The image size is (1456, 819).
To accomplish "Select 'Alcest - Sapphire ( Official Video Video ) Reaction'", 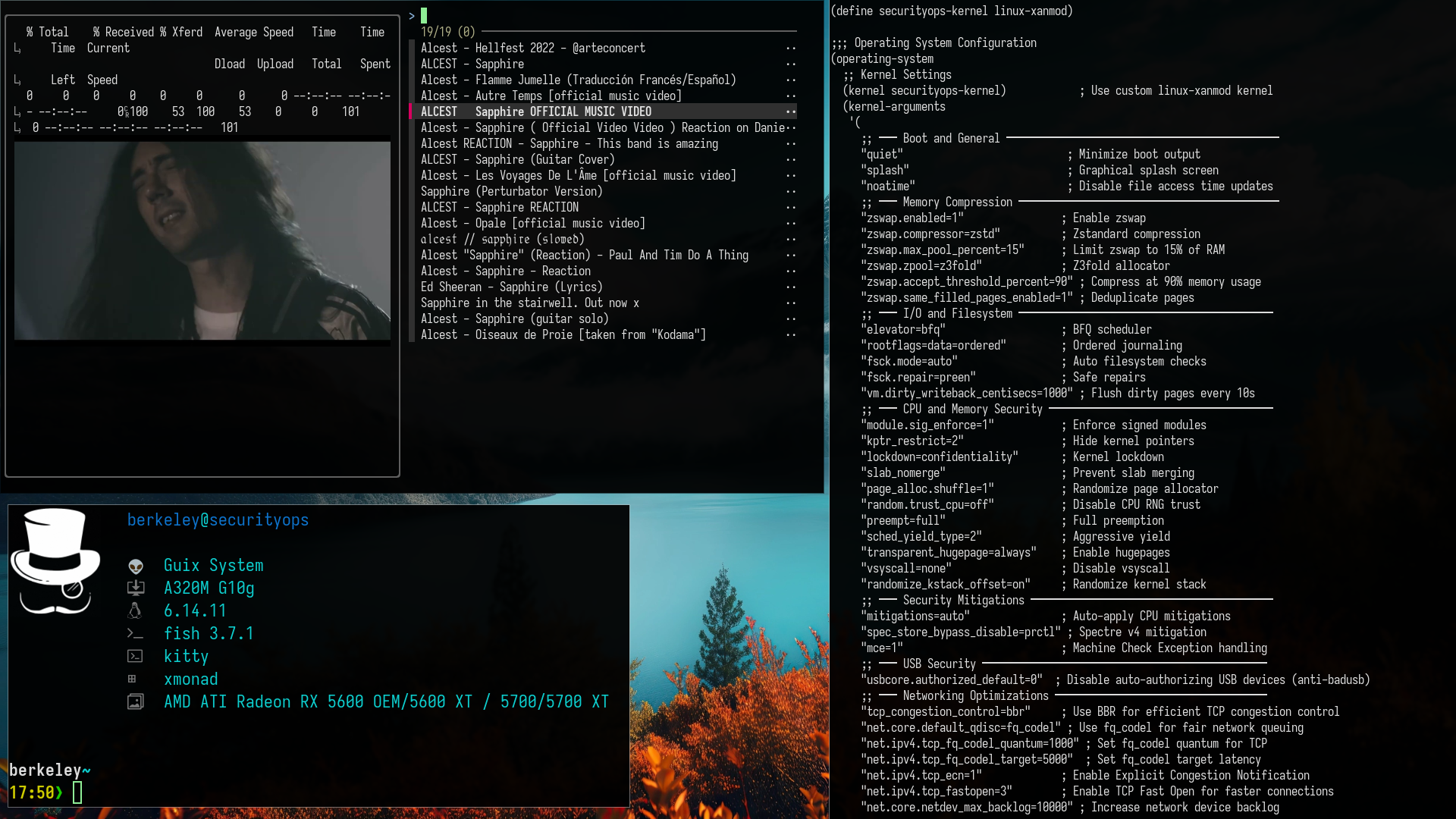I will tap(603, 127).
